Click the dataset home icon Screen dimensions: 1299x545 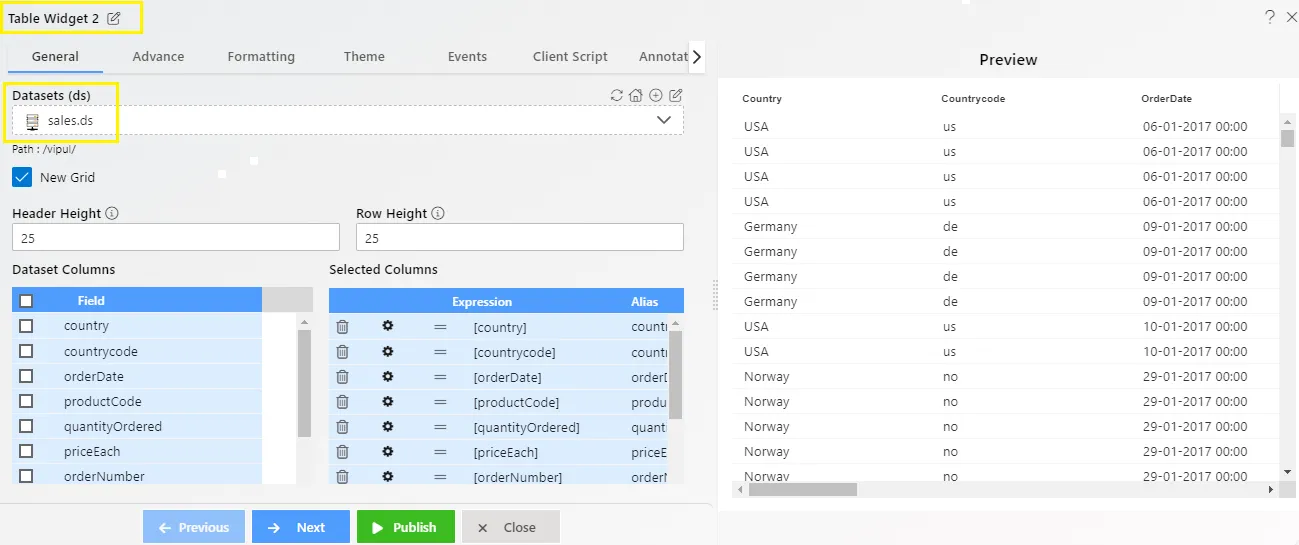(636, 96)
